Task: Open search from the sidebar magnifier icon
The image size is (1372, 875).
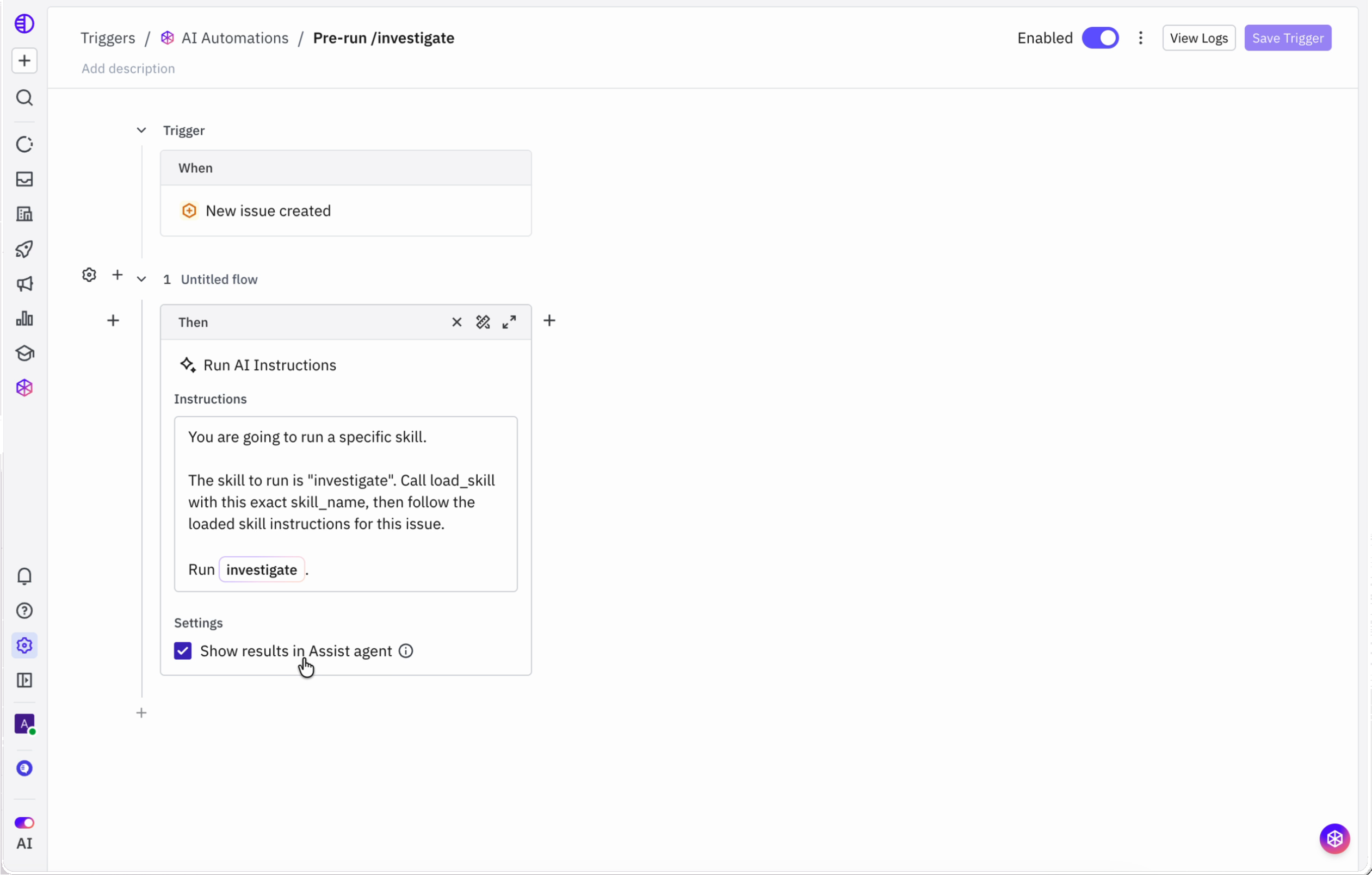Action: click(x=24, y=97)
